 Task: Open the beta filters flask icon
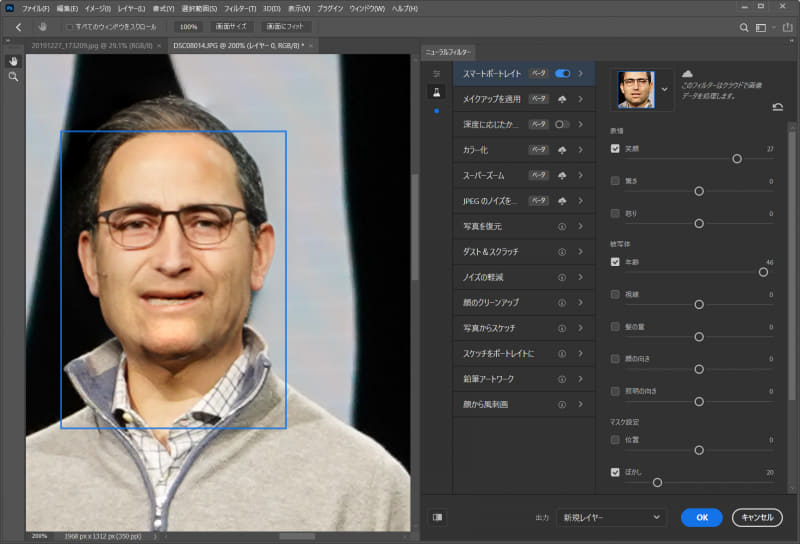[x=436, y=91]
